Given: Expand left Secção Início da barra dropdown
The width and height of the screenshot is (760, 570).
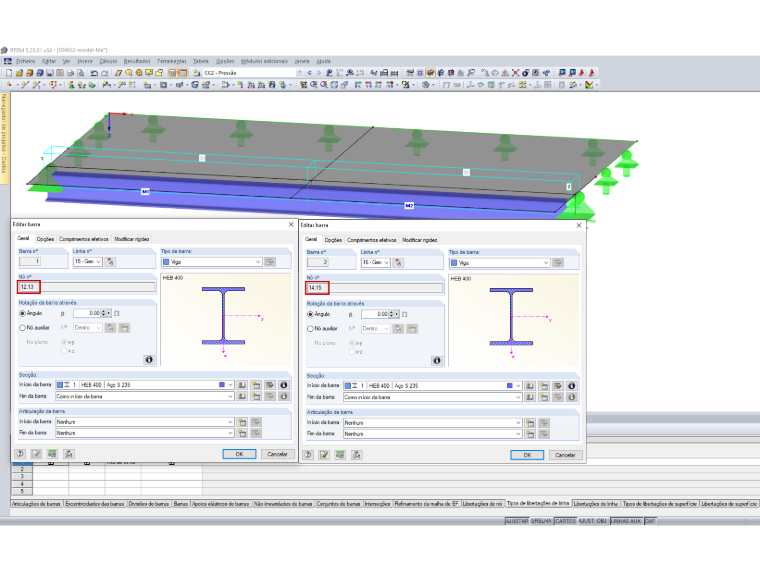Looking at the screenshot, I should coord(230,385).
